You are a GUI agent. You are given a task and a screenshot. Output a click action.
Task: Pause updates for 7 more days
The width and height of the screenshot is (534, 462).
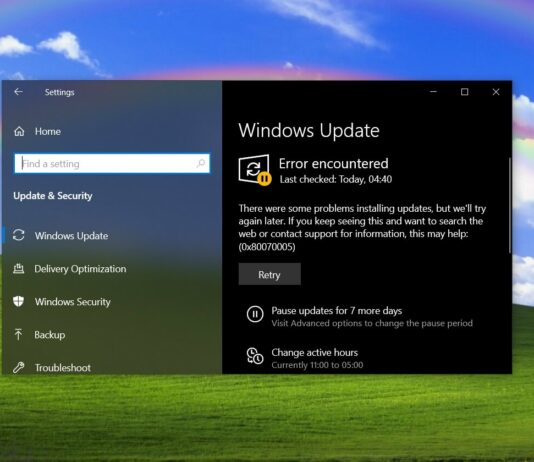coord(336,310)
